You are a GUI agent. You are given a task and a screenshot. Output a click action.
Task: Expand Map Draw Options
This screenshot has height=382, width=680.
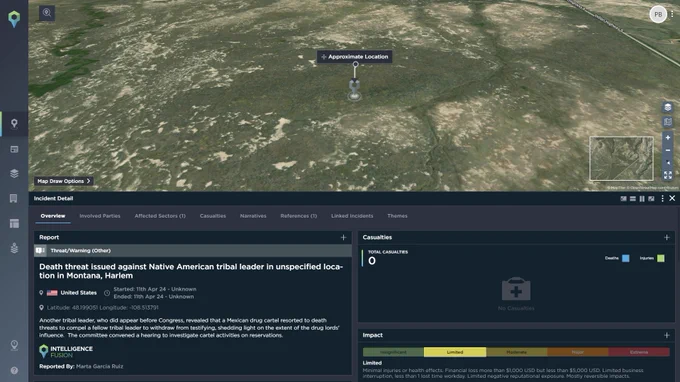(x=64, y=181)
